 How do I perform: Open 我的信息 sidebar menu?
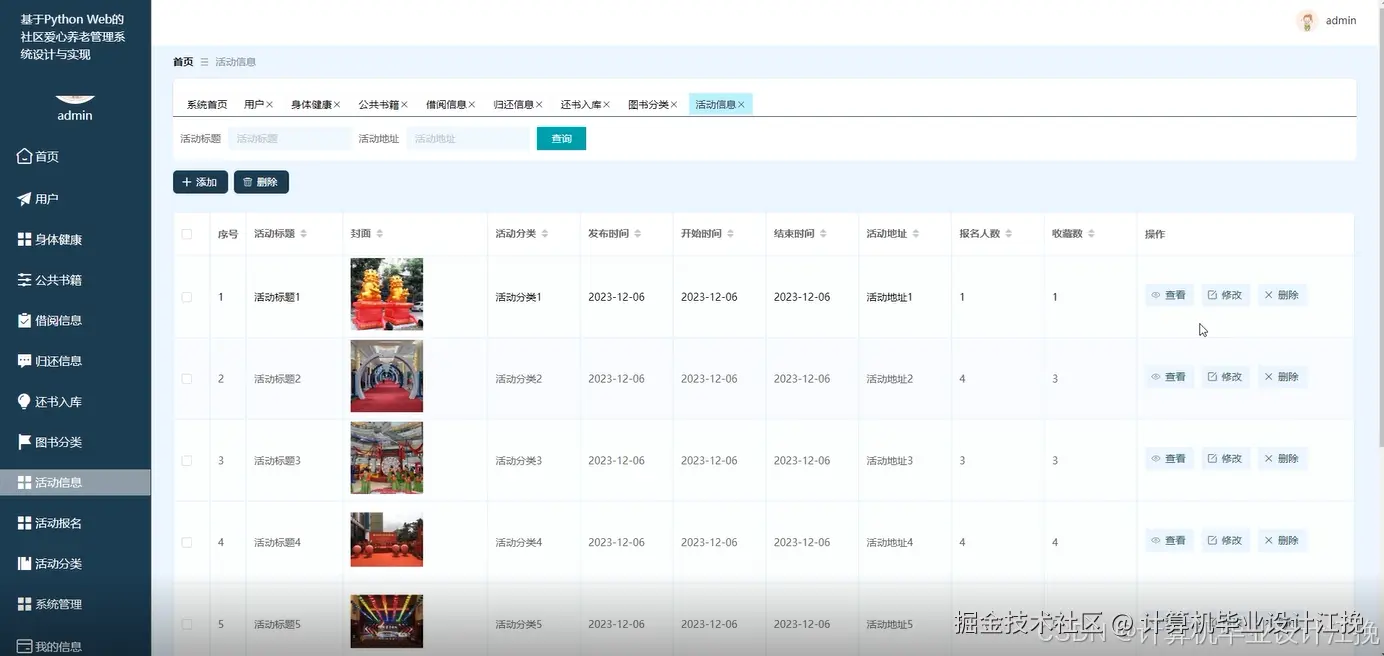(x=75, y=646)
